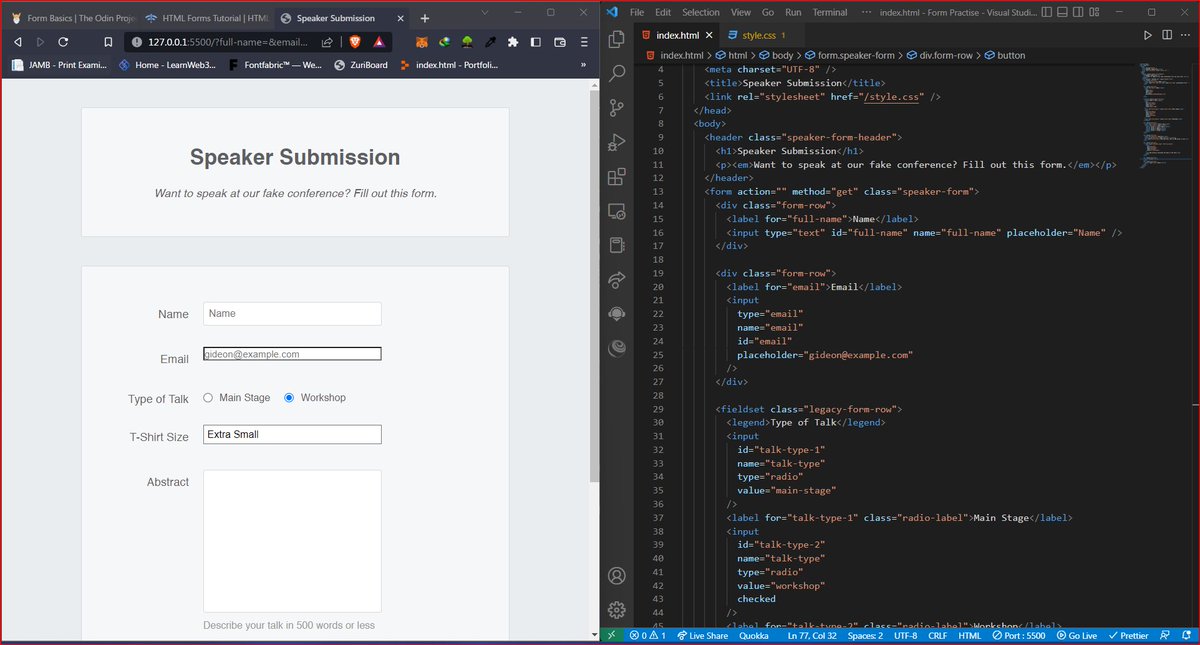
Task: Open the Run menu in VS Code
Action: coord(793,12)
